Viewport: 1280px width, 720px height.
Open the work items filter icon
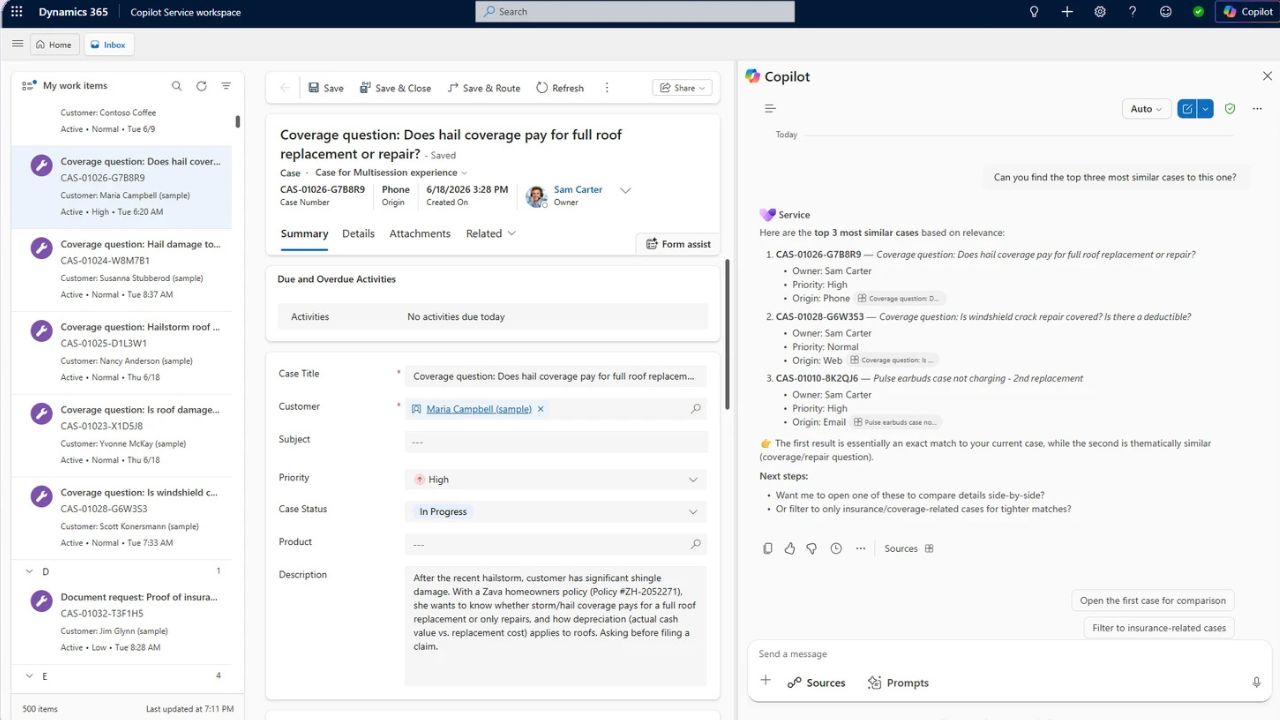click(x=226, y=86)
